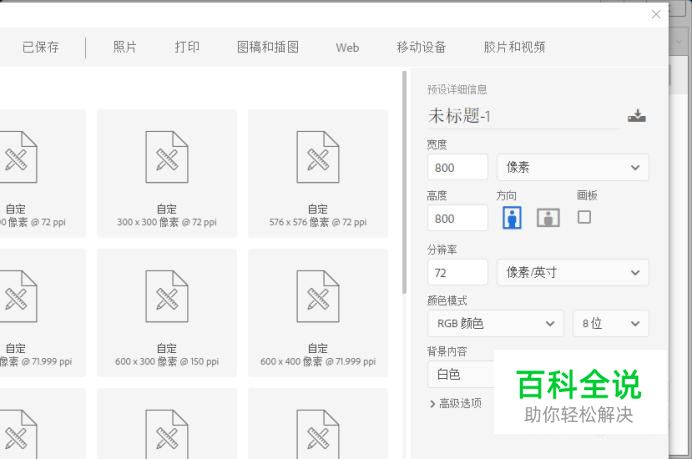The image size is (692, 459).
Task: Open the 像素 width unit dropdown
Action: point(573,167)
